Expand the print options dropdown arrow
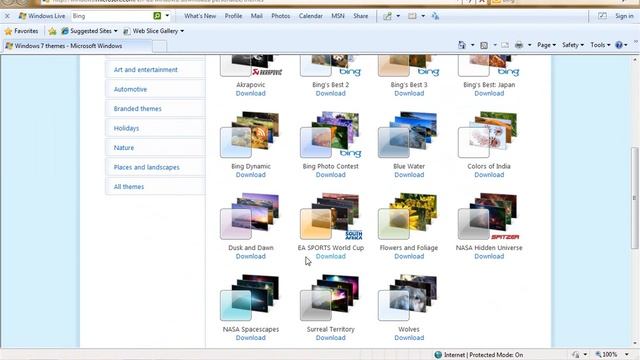 [529, 45]
